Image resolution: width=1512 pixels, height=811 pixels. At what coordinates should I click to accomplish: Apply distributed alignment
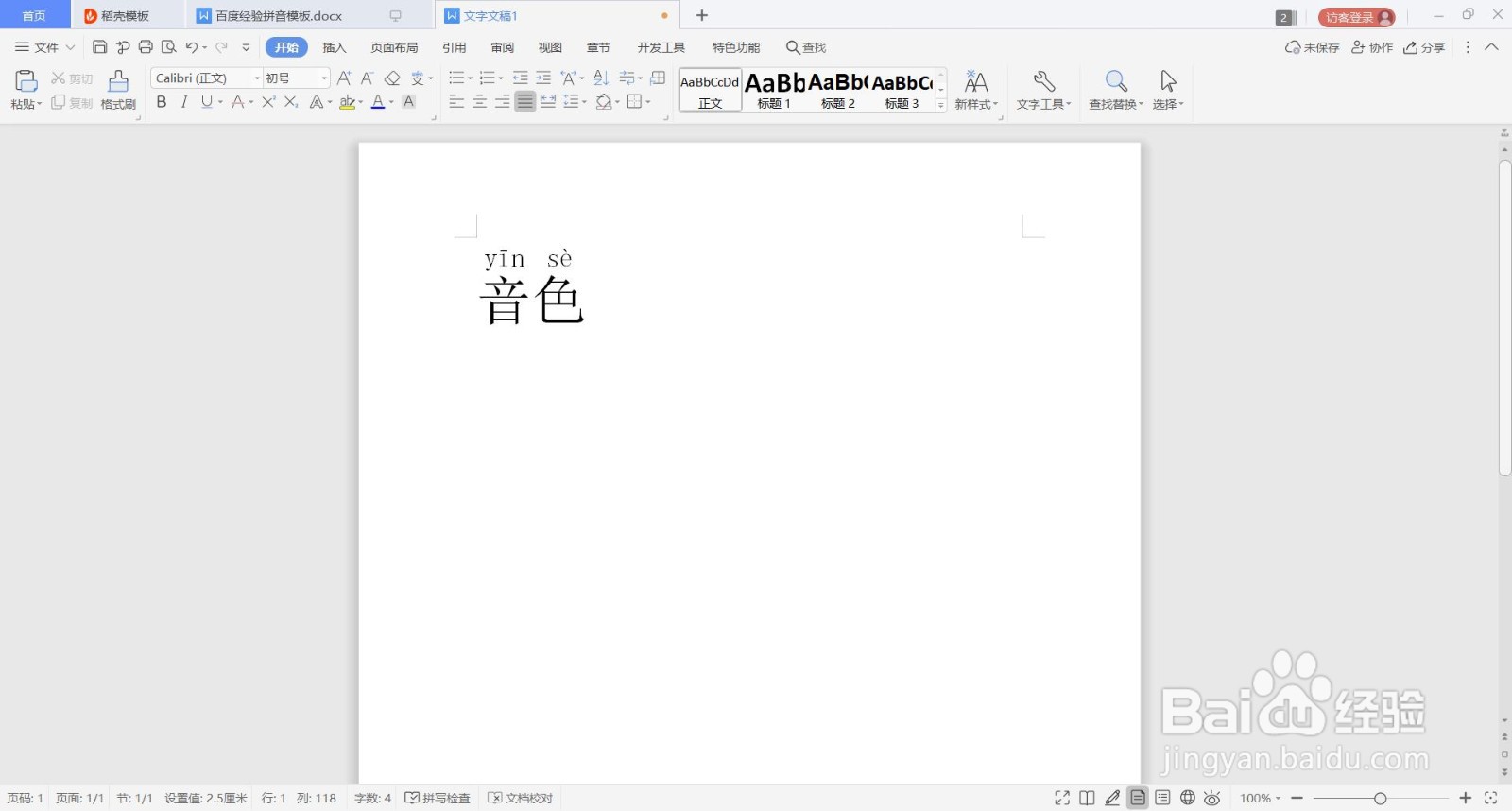coord(548,102)
